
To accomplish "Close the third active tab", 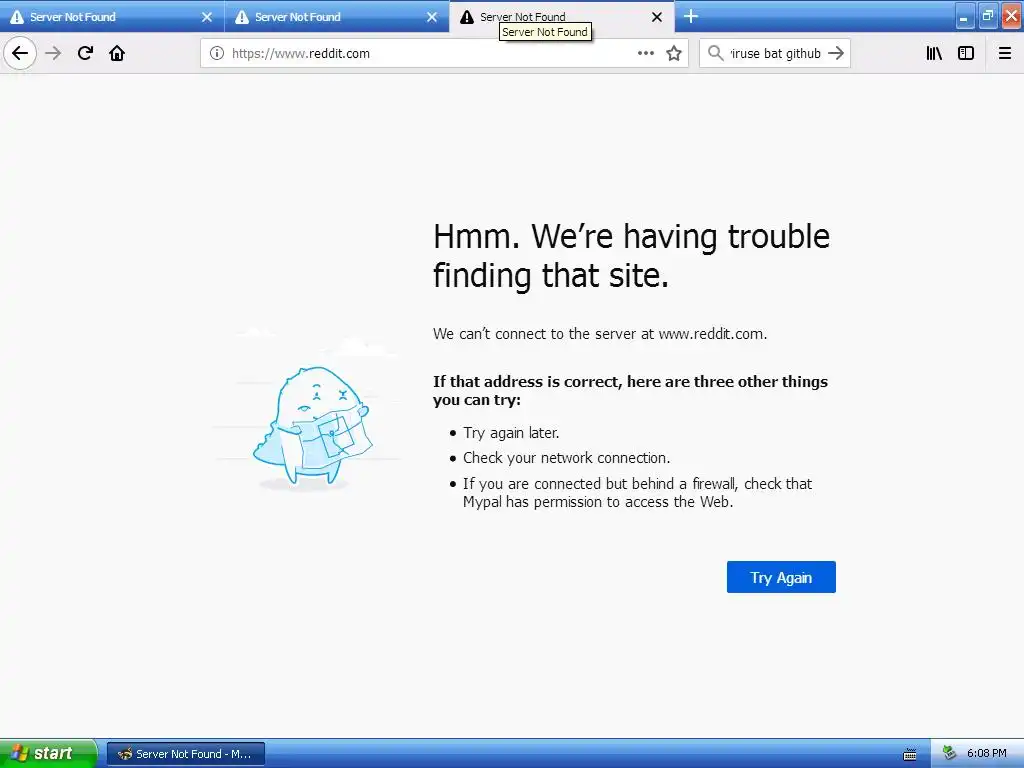I will coord(657,17).
